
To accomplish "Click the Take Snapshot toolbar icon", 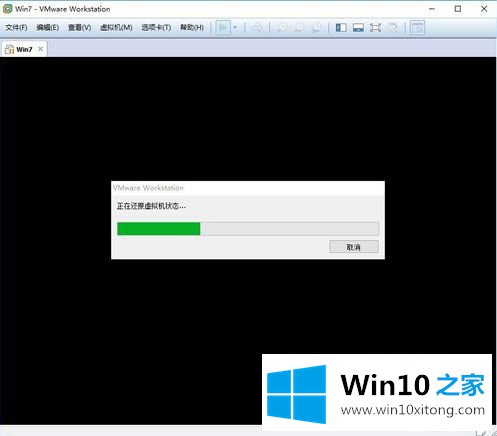I will point(282,28).
